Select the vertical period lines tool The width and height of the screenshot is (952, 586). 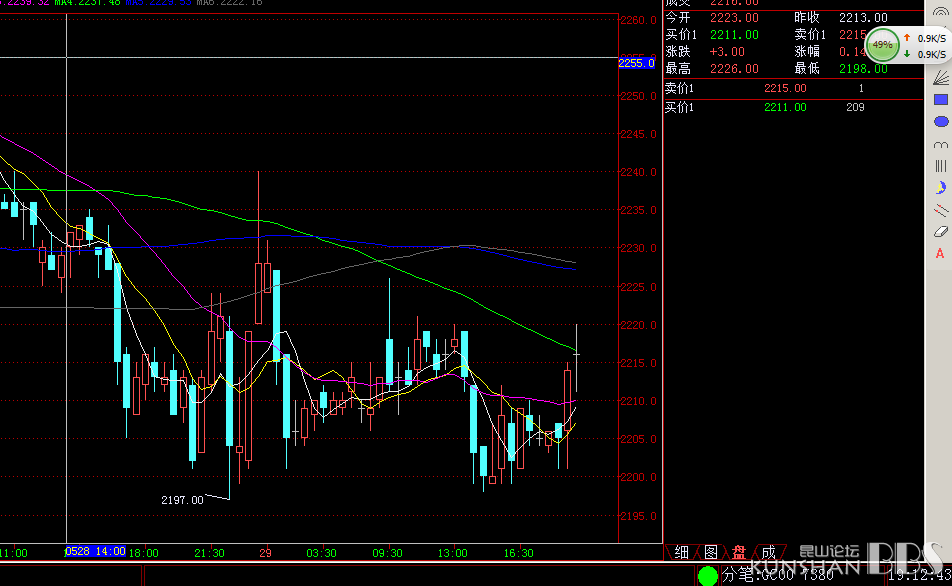click(940, 166)
